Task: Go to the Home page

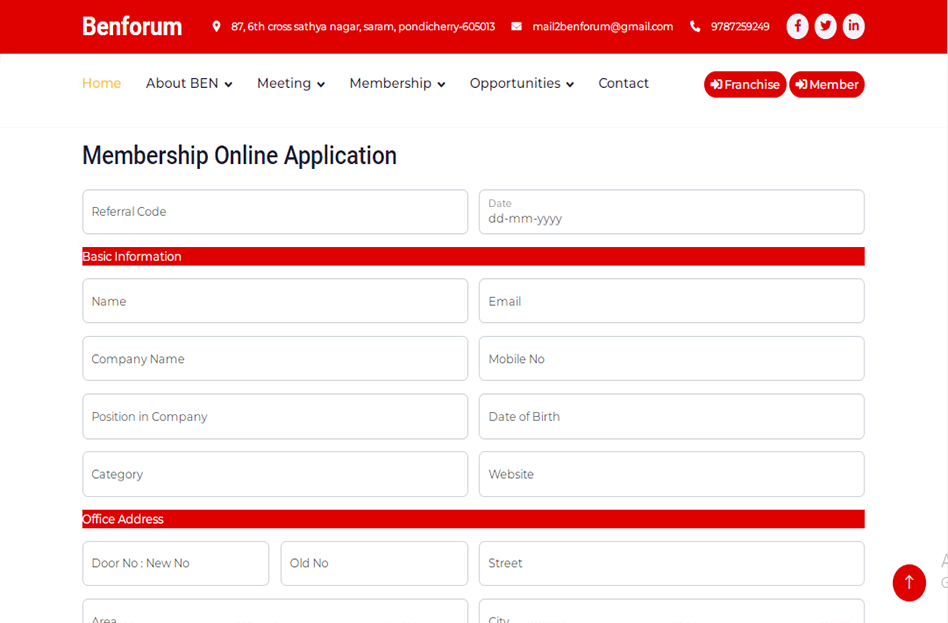Action: pos(102,83)
